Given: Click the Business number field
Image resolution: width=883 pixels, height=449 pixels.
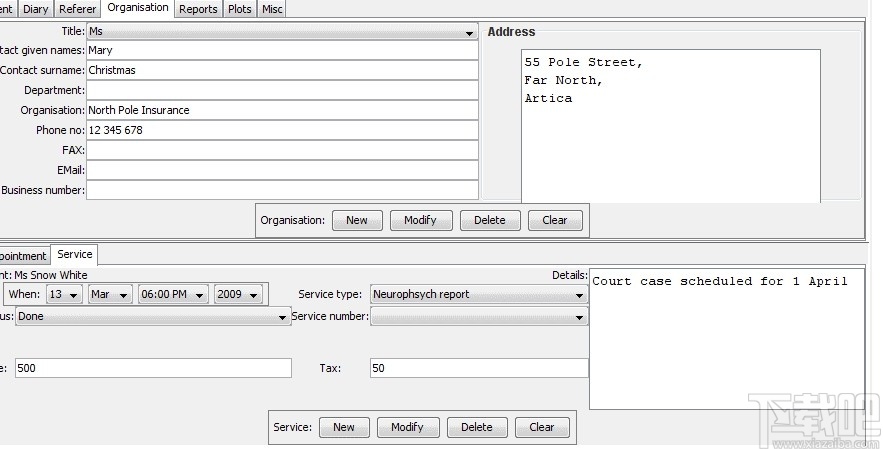Looking at the screenshot, I should point(282,190).
